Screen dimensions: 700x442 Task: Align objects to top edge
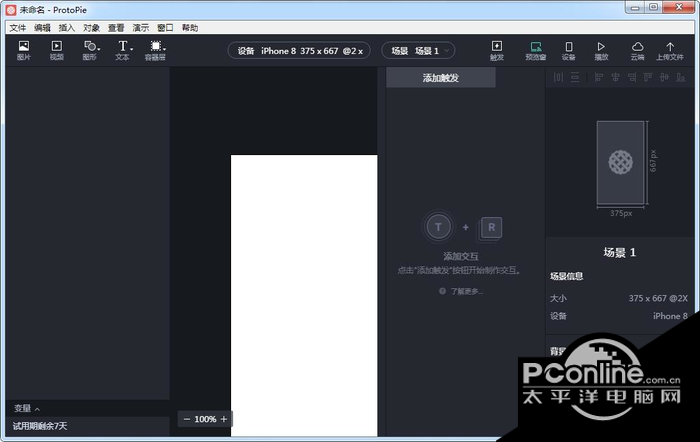[648, 77]
